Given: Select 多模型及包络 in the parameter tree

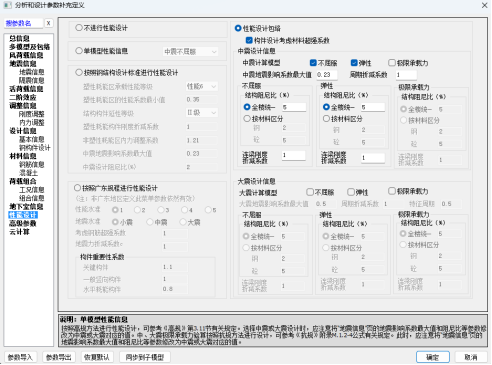Looking at the screenshot, I should (x=29, y=47).
